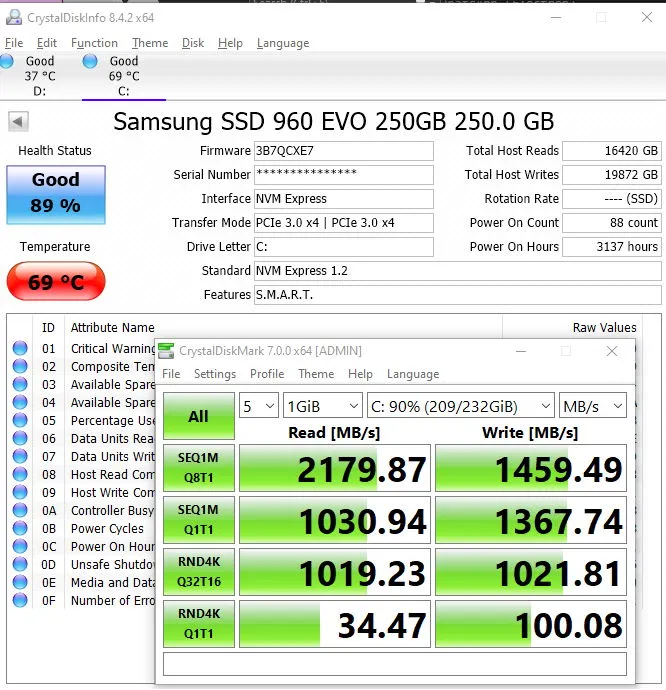Click the red 69 °C temperature indicator
The width and height of the screenshot is (666, 690).
[x=56, y=282]
